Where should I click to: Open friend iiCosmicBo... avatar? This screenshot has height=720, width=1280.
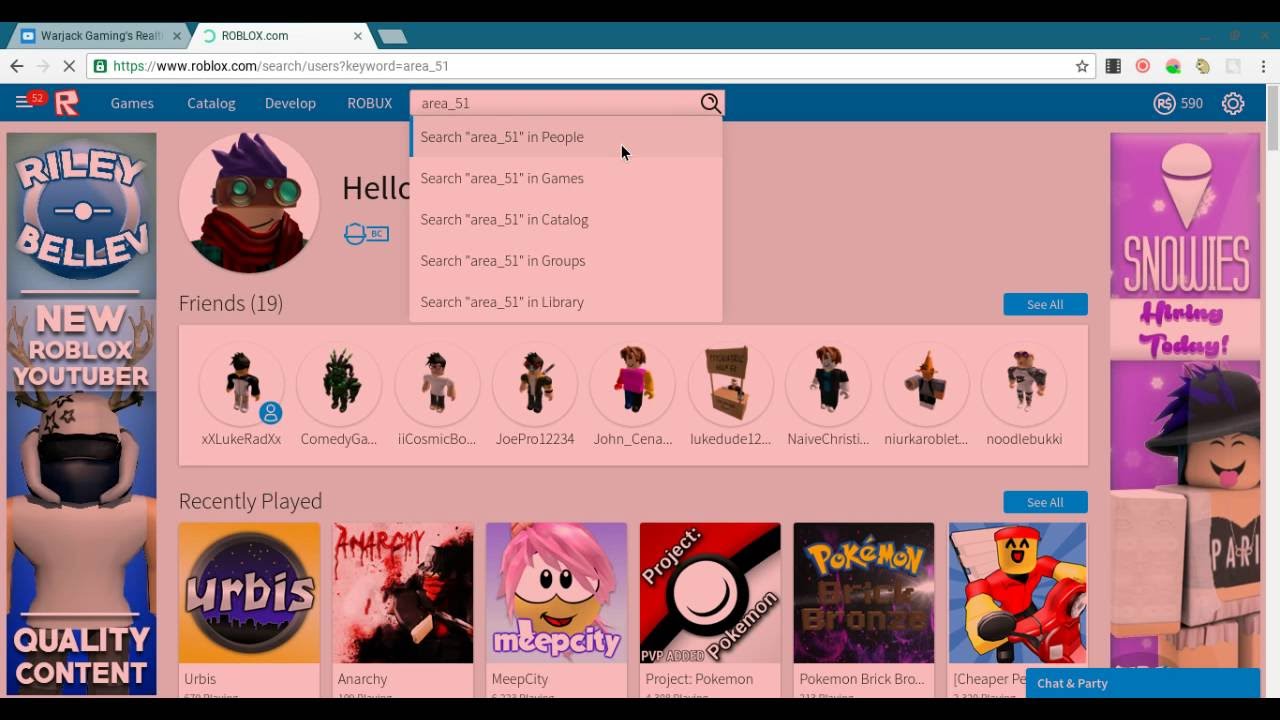pos(437,383)
